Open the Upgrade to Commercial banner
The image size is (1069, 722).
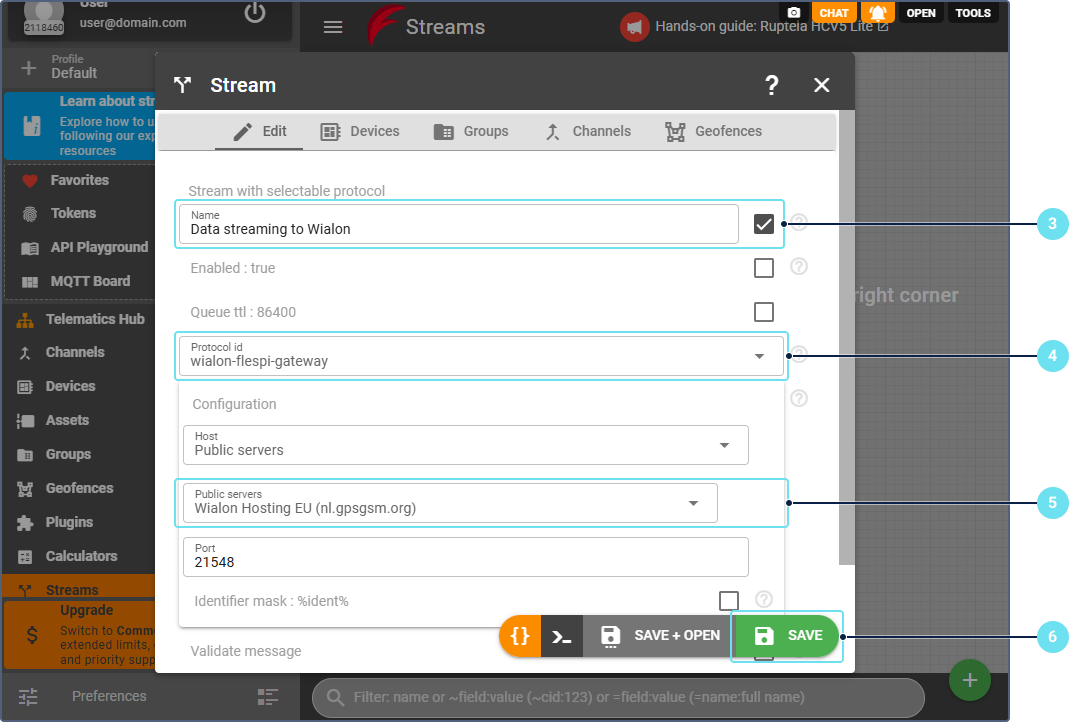pyautogui.click(x=79, y=634)
